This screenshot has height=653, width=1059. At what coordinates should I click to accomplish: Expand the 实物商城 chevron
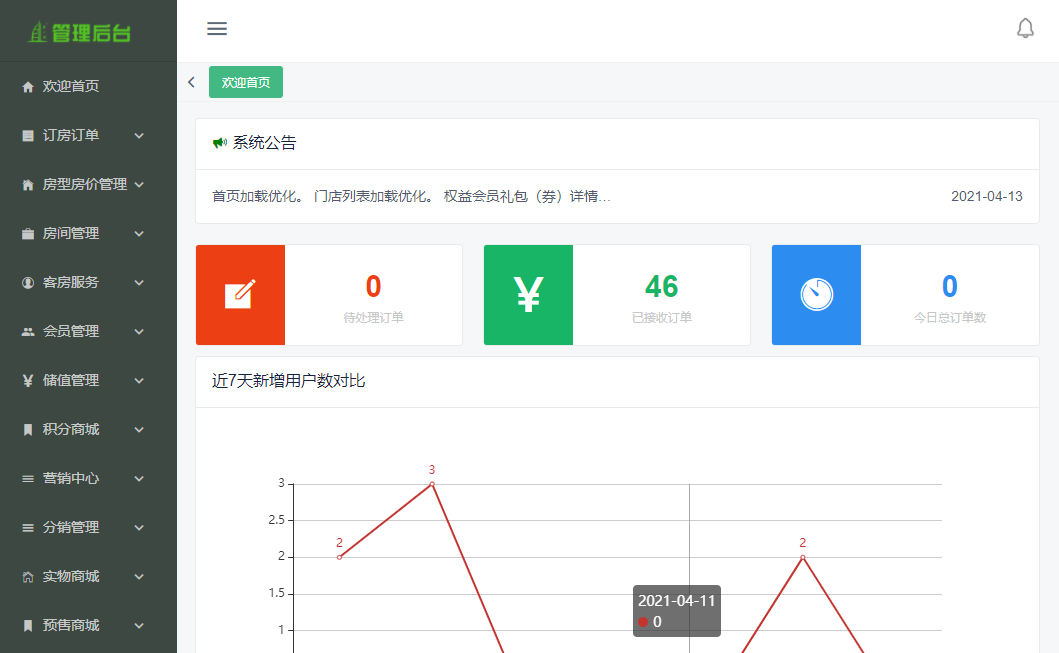tap(139, 577)
